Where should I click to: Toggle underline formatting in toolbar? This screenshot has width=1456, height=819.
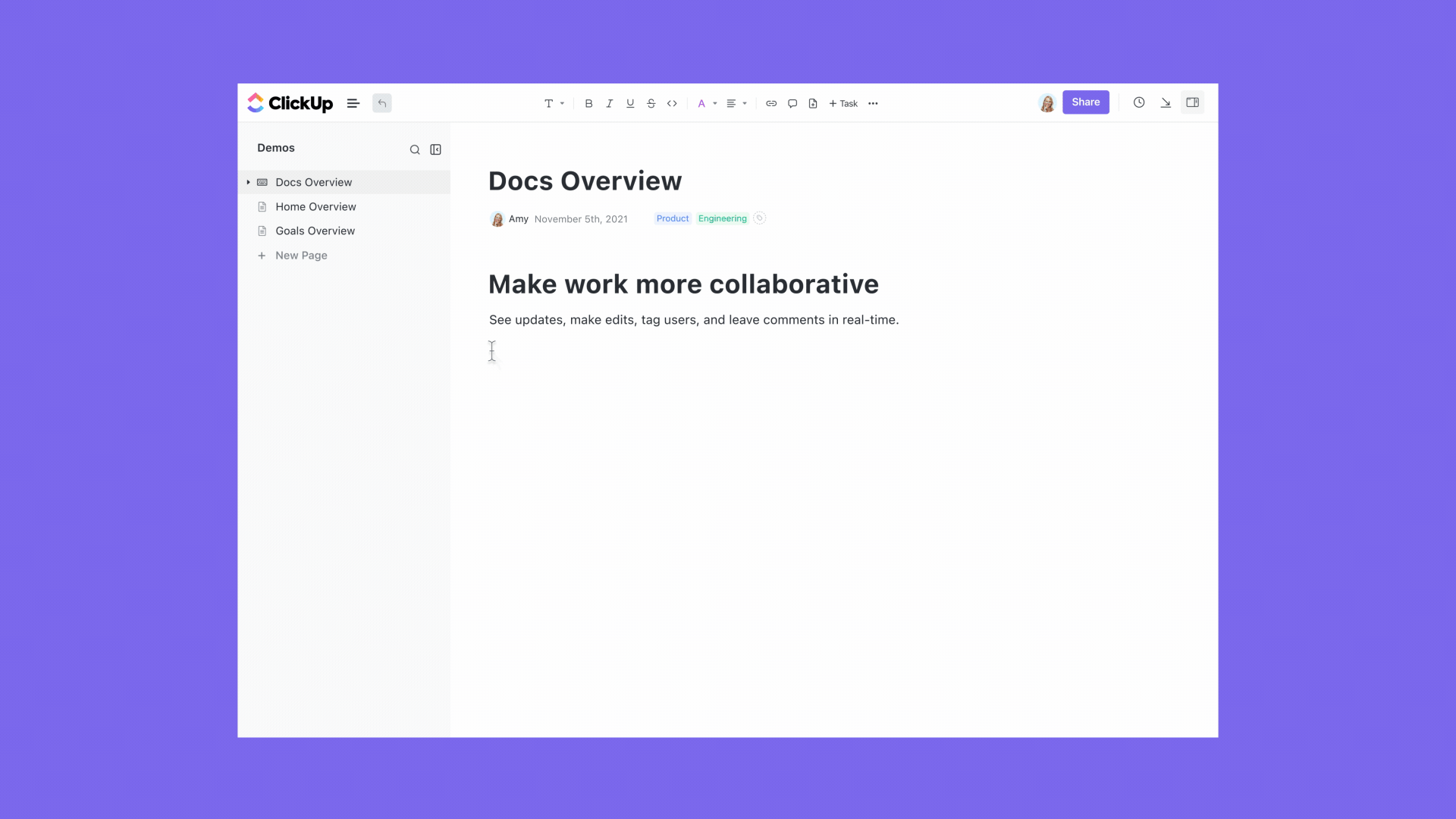[x=630, y=103]
